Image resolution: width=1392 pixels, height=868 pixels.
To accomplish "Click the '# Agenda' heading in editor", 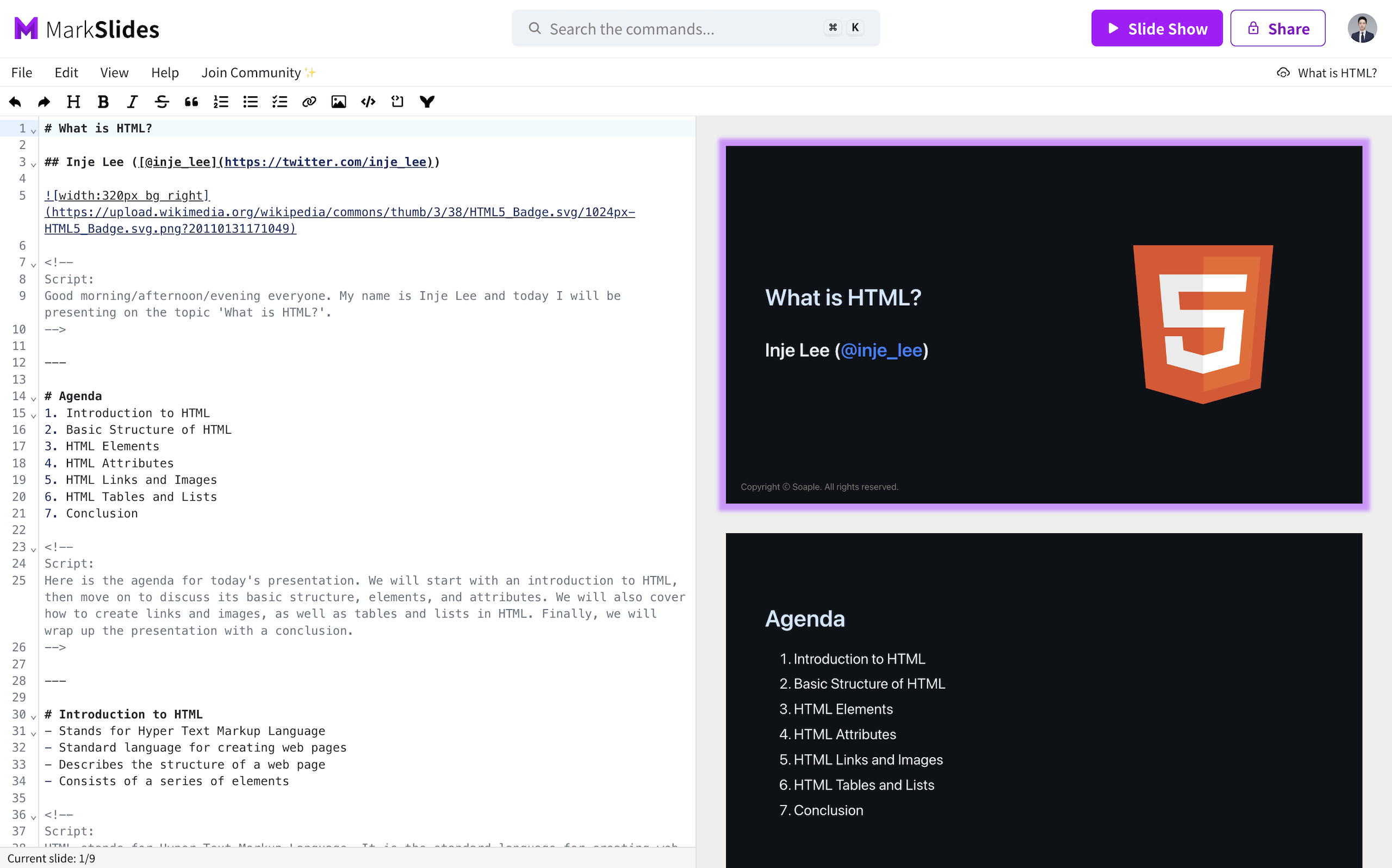I will click(73, 396).
